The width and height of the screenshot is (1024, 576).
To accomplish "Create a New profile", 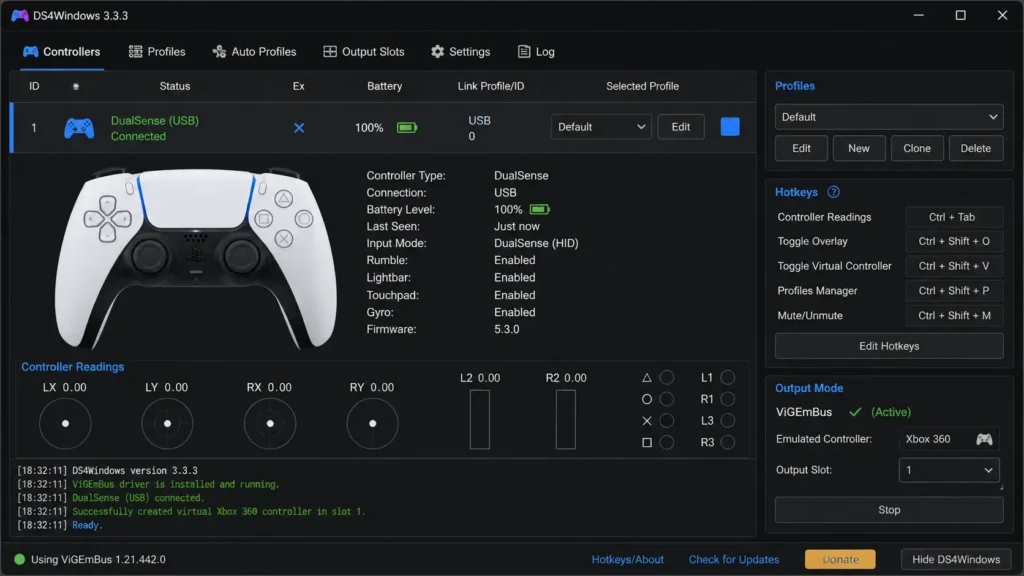I will point(859,148).
